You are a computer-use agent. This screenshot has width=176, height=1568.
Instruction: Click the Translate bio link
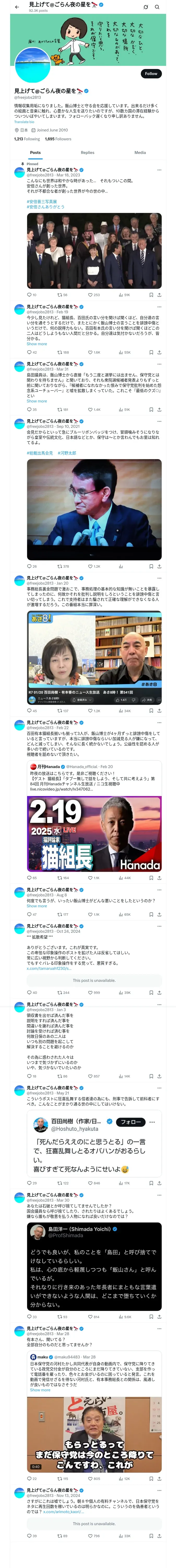24,122
